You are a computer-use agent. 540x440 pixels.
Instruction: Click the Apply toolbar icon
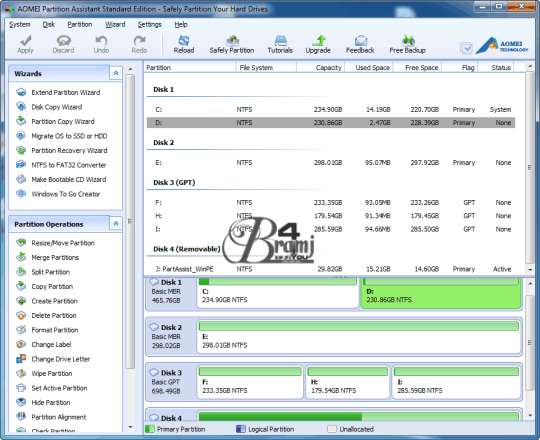point(25,44)
